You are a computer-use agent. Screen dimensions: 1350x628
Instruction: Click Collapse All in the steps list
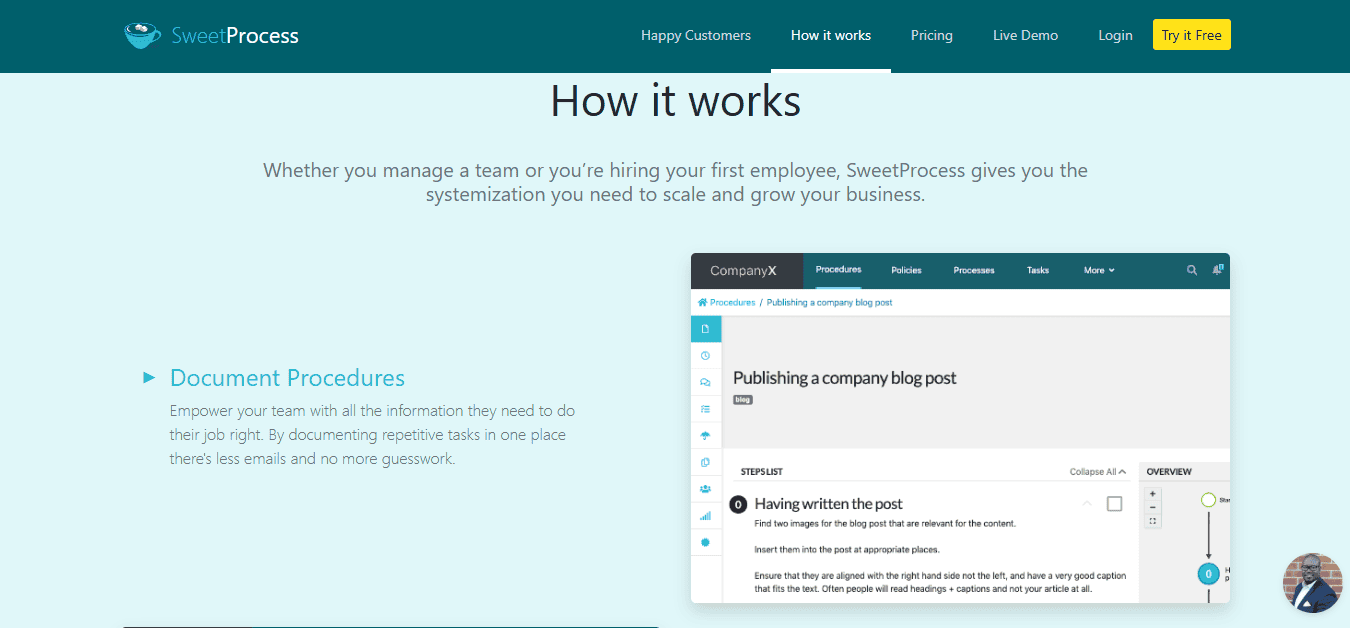[1098, 472]
